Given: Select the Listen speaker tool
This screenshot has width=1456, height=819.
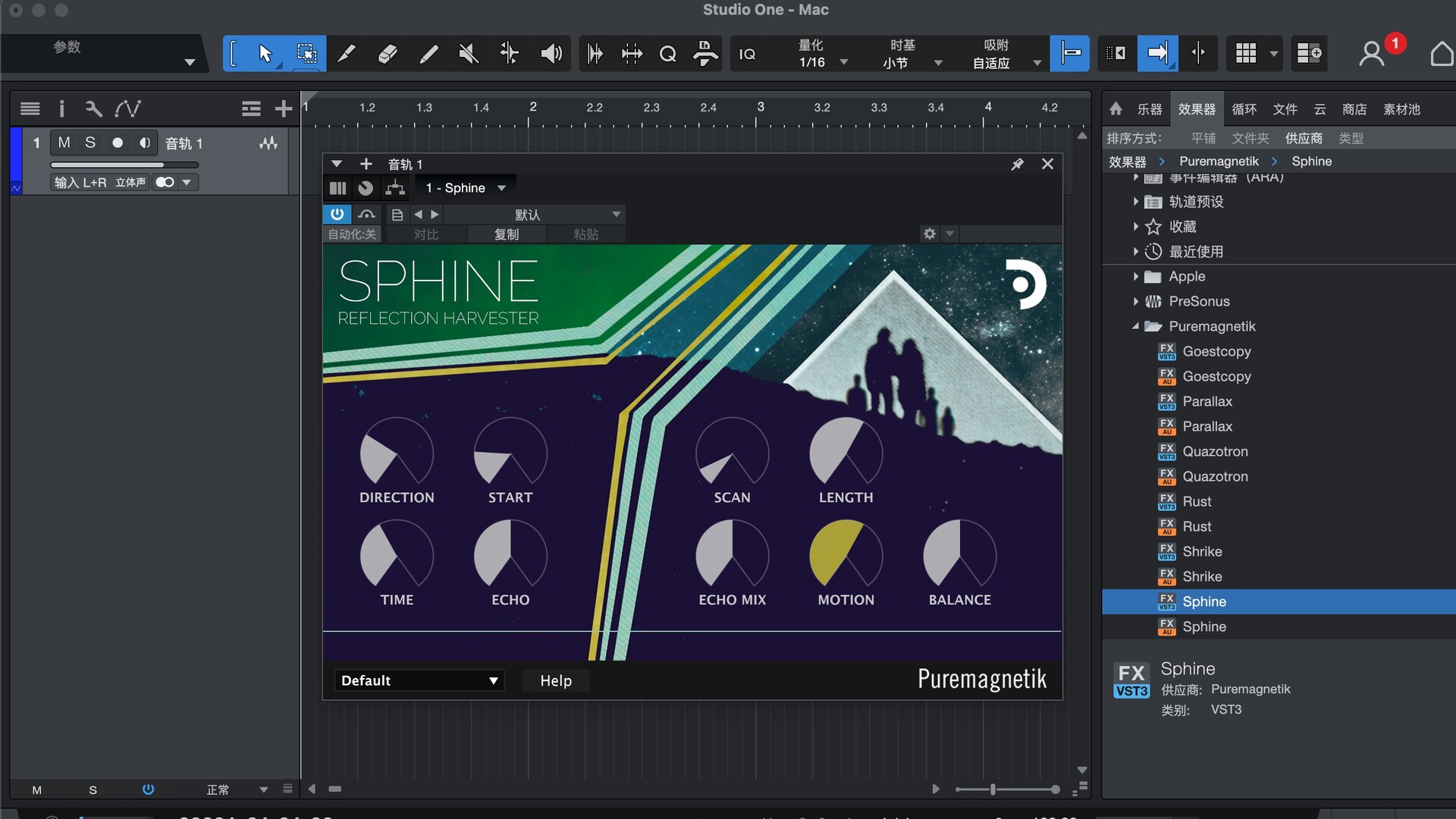Looking at the screenshot, I should click(551, 54).
